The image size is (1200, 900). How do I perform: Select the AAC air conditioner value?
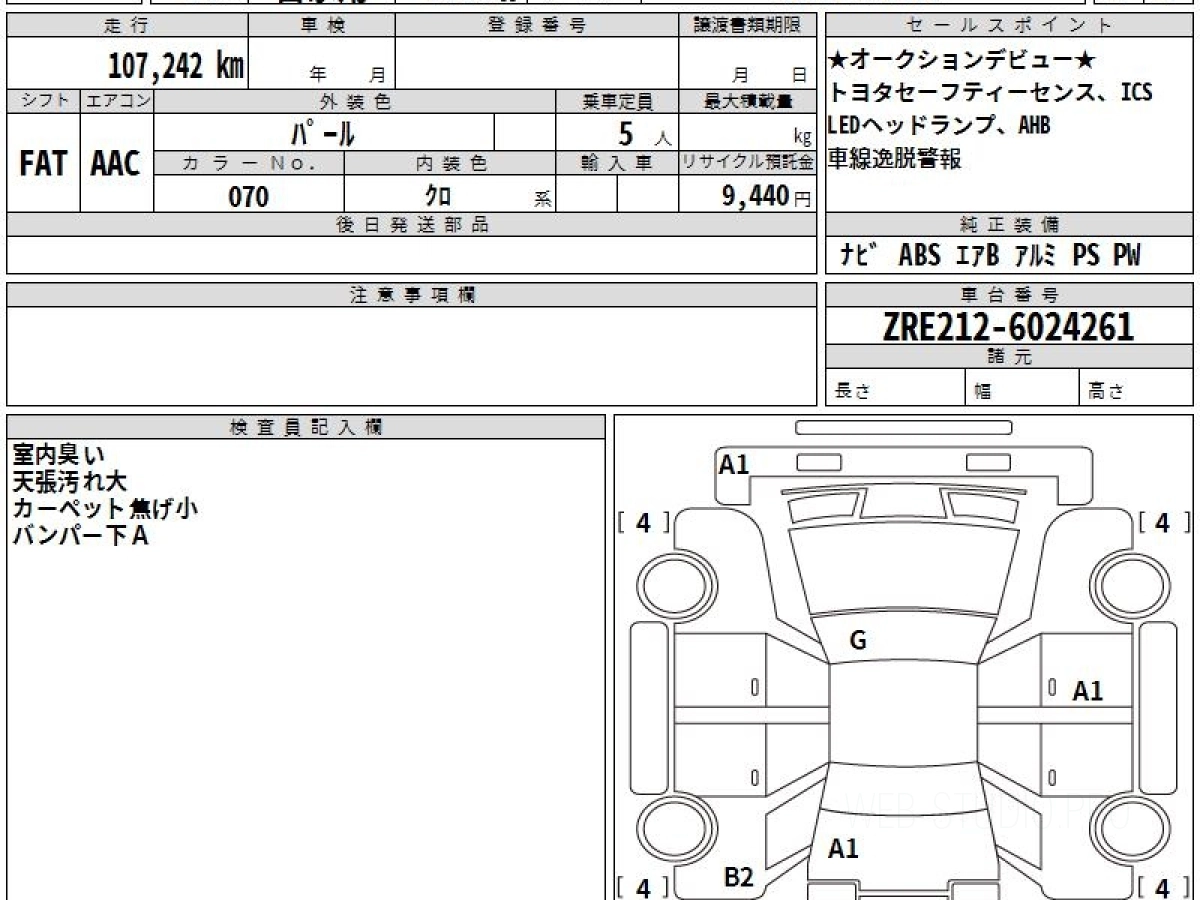[116, 163]
